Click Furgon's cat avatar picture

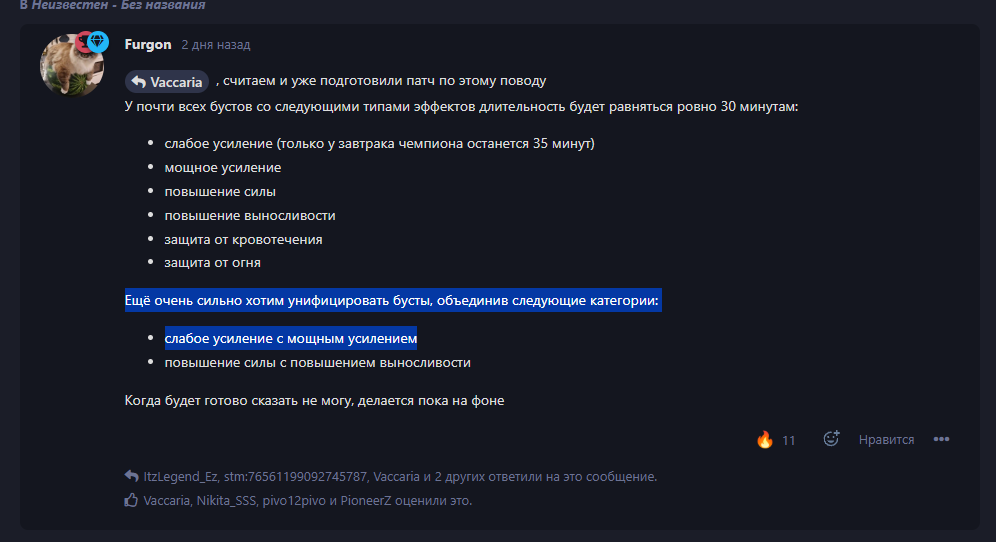(71, 65)
